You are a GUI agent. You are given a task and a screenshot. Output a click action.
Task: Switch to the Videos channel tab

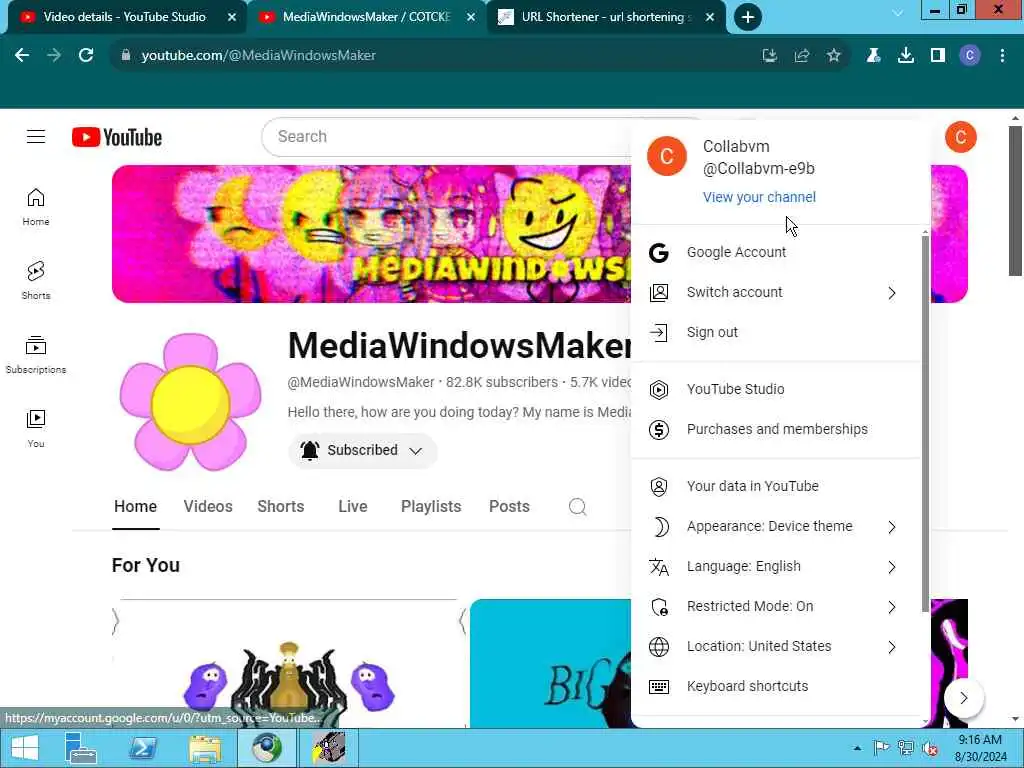tap(208, 507)
